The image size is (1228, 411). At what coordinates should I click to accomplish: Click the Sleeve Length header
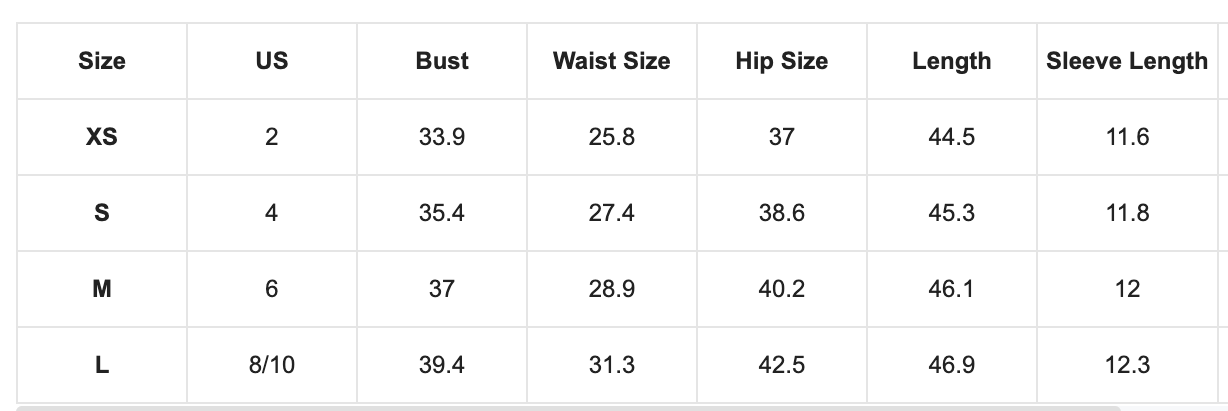[1127, 61]
